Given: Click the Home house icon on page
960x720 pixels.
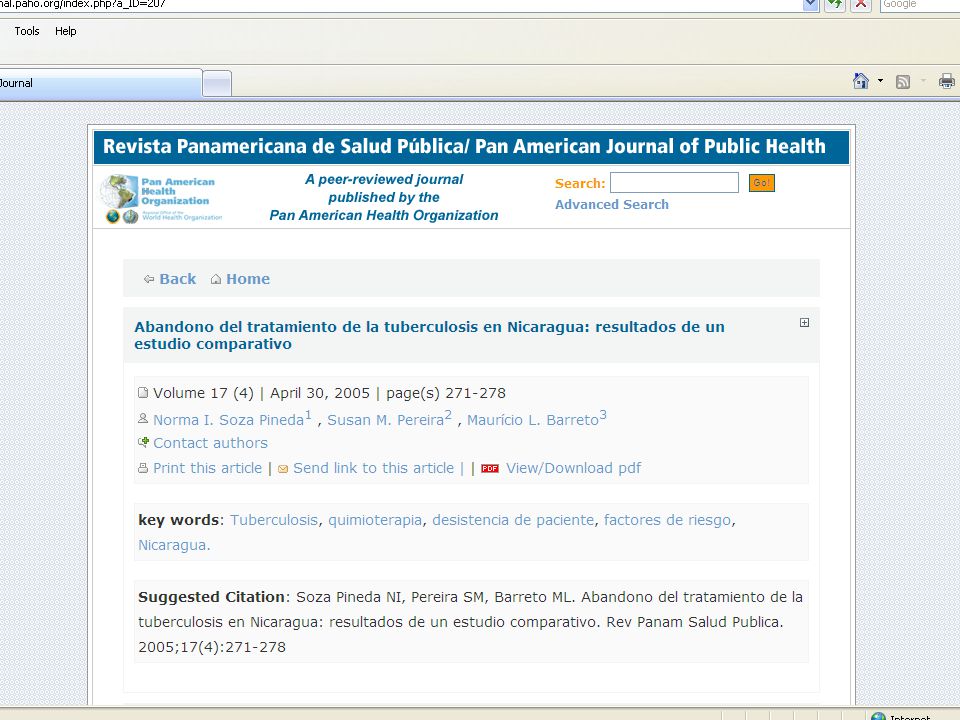Looking at the screenshot, I should (x=216, y=279).
